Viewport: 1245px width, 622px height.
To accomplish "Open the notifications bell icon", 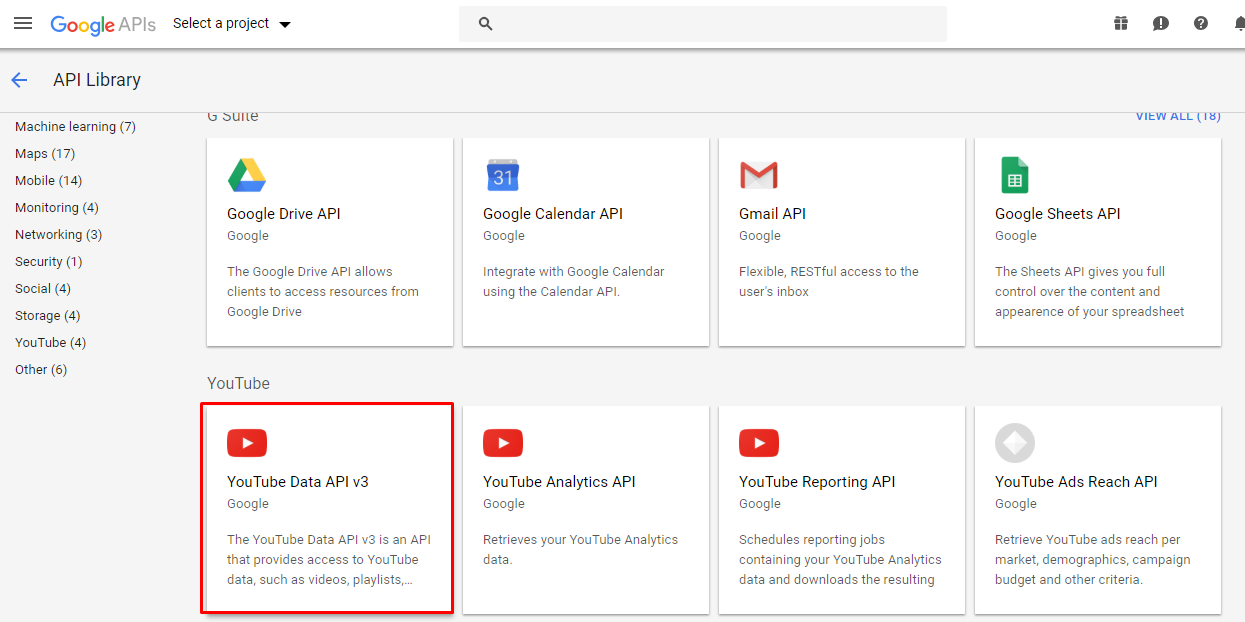I will tap(1239, 24).
